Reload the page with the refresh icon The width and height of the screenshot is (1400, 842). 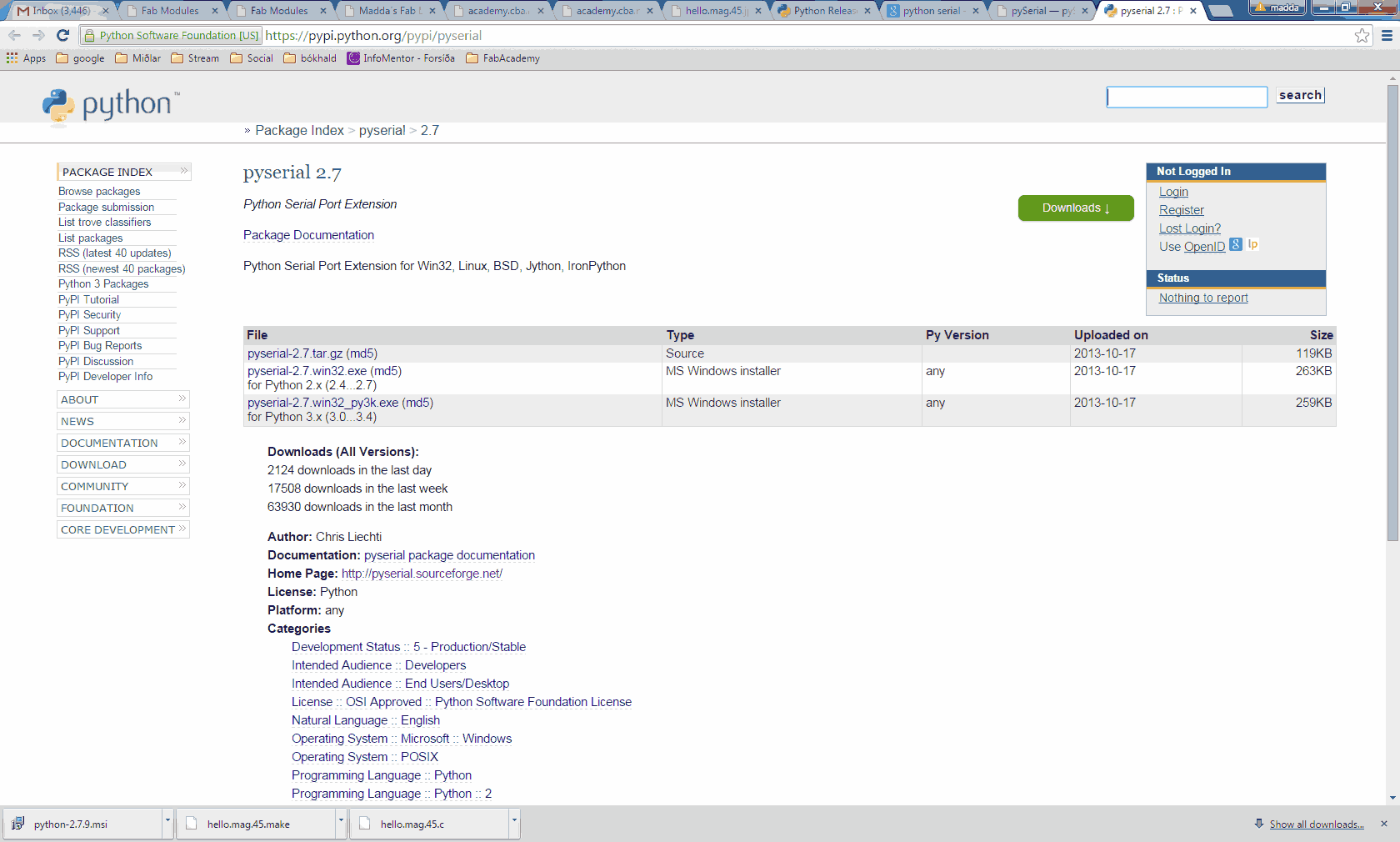point(62,35)
